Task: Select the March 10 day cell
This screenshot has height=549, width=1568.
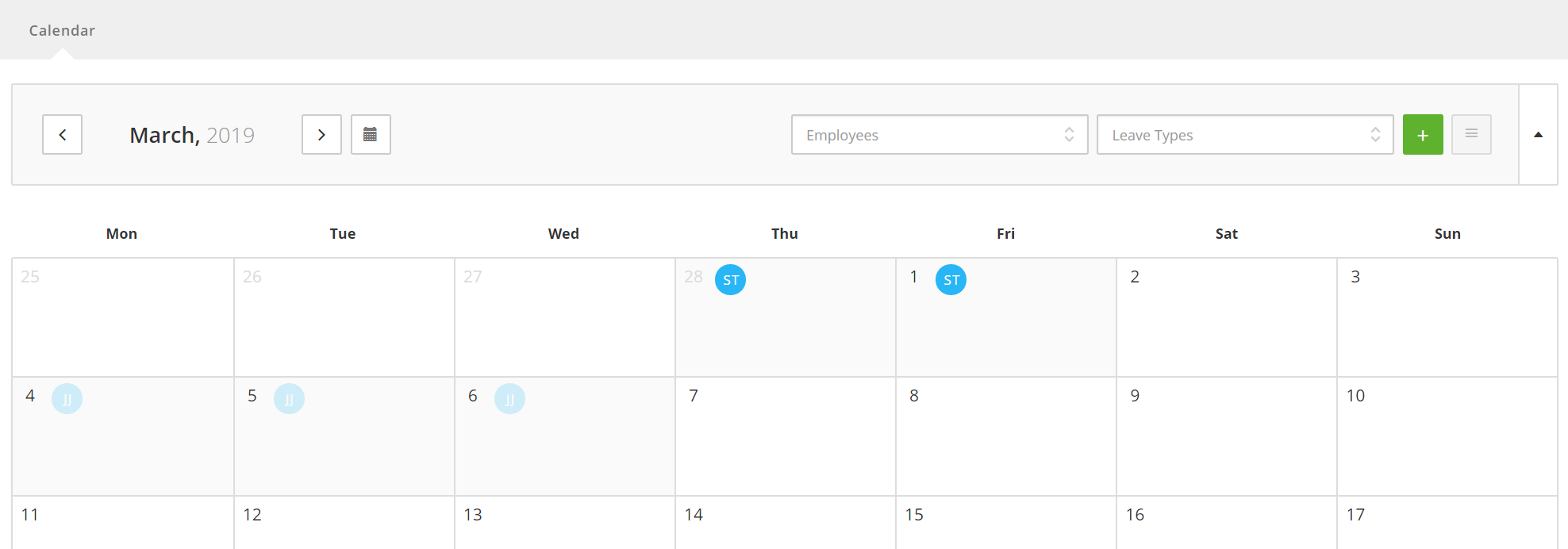Action: click(1447, 436)
